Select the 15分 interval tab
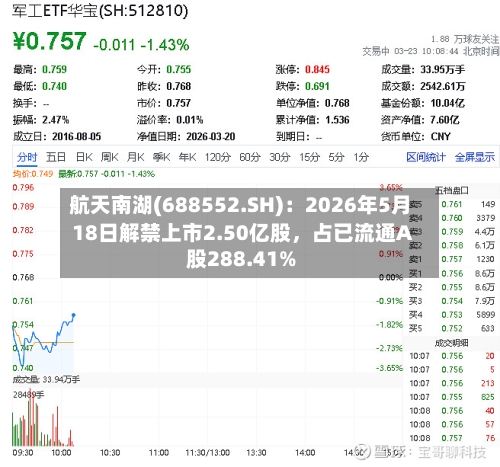The height and width of the screenshot is (467, 500). (x=309, y=157)
